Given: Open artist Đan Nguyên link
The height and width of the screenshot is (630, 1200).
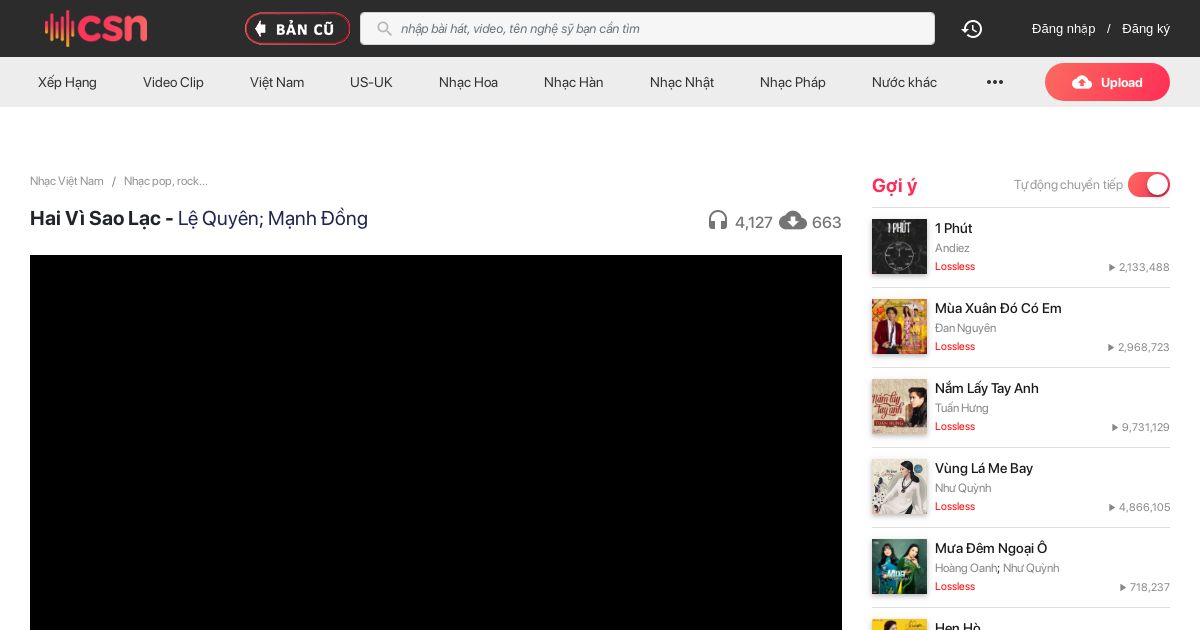Looking at the screenshot, I should coord(965,328).
